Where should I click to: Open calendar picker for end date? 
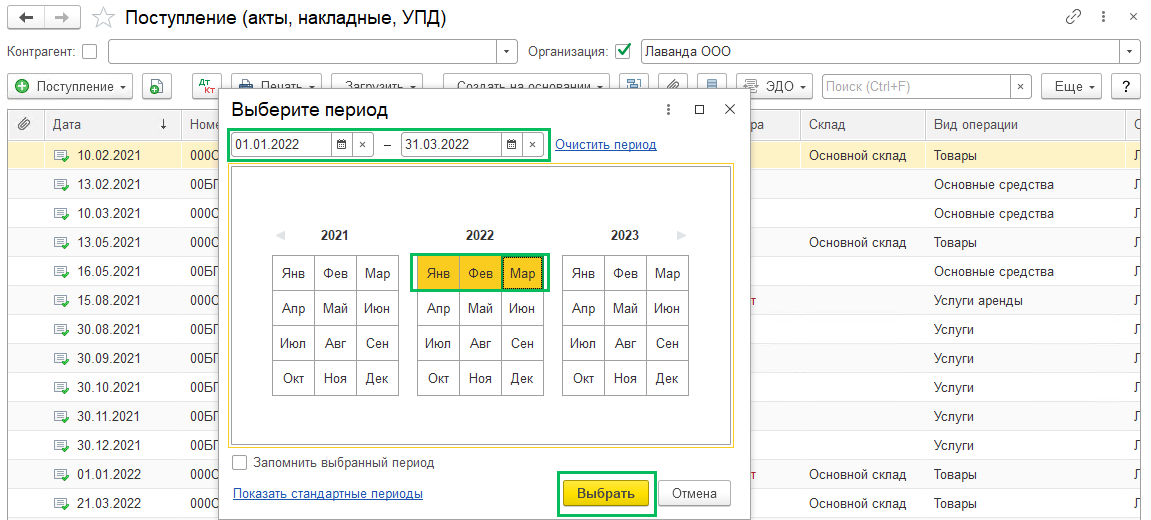point(511,144)
